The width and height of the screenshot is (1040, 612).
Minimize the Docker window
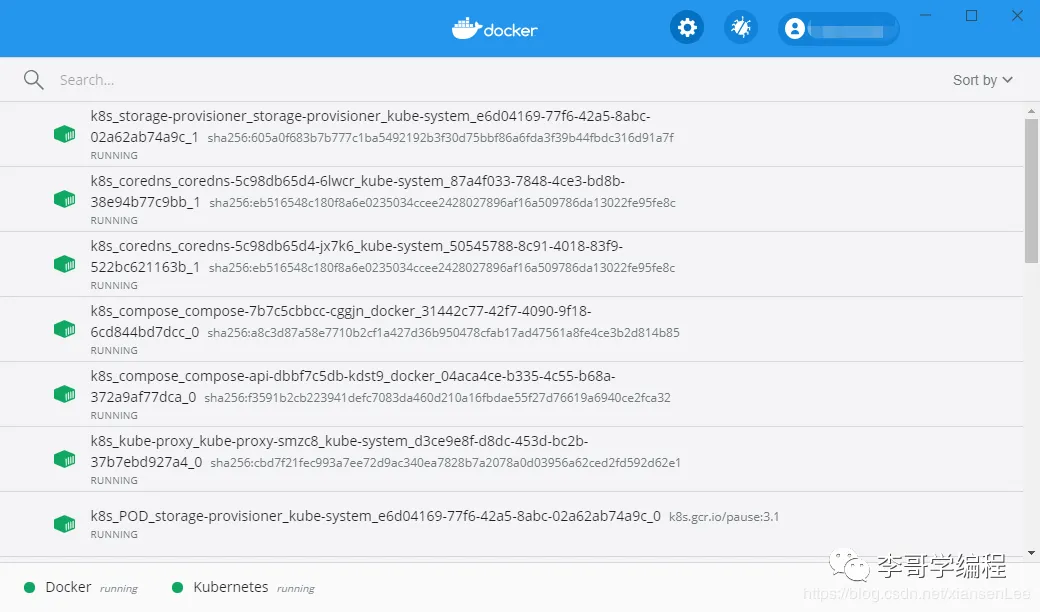click(x=925, y=15)
